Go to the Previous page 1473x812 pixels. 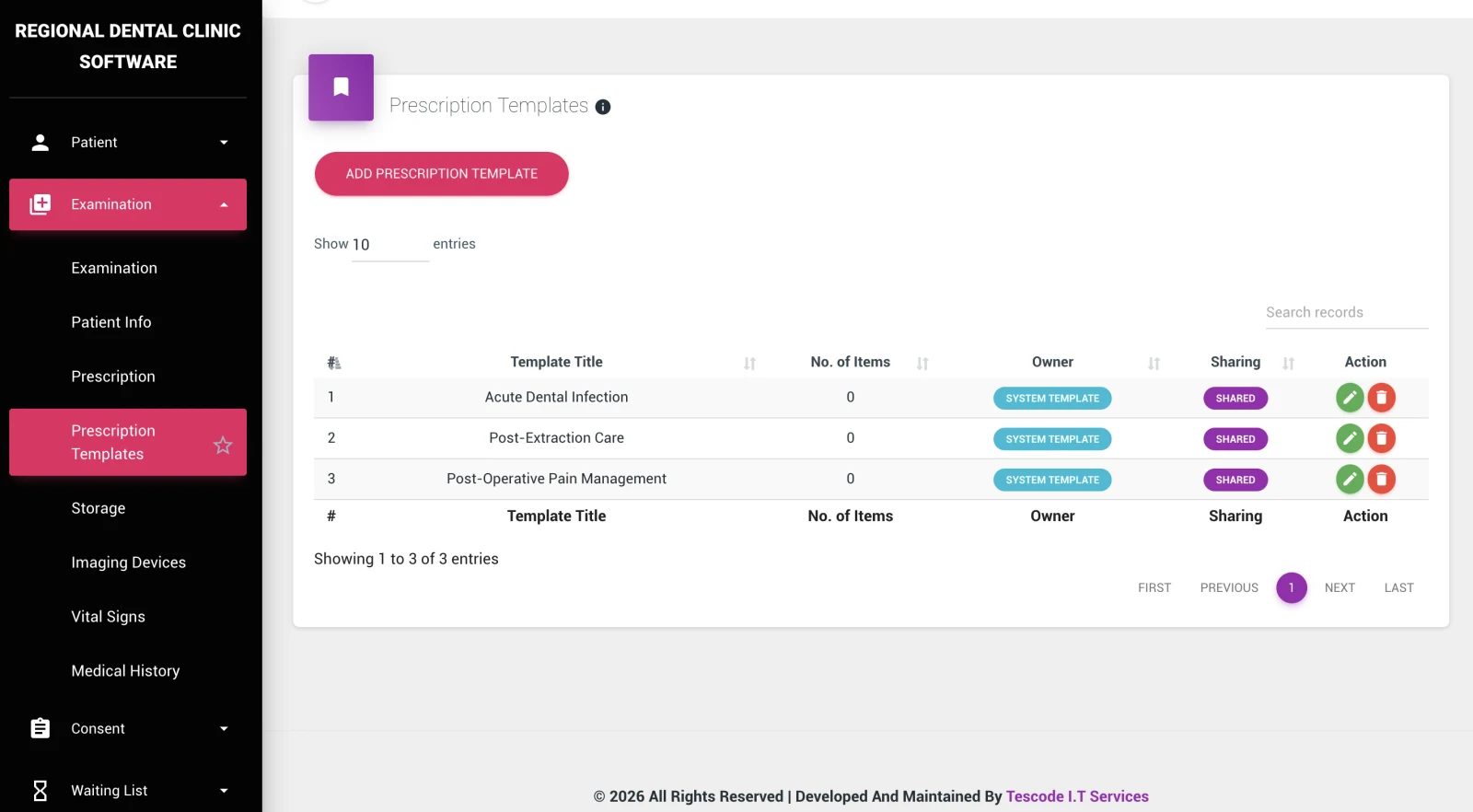1229,587
